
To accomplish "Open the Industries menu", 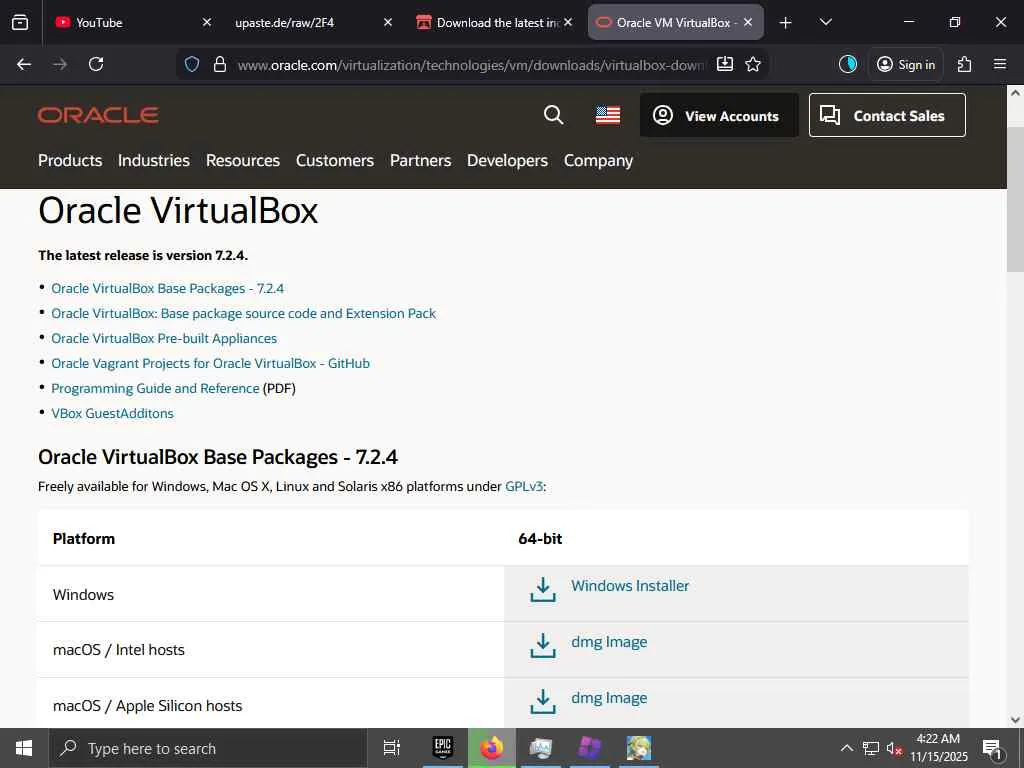I will (x=153, y=161).
